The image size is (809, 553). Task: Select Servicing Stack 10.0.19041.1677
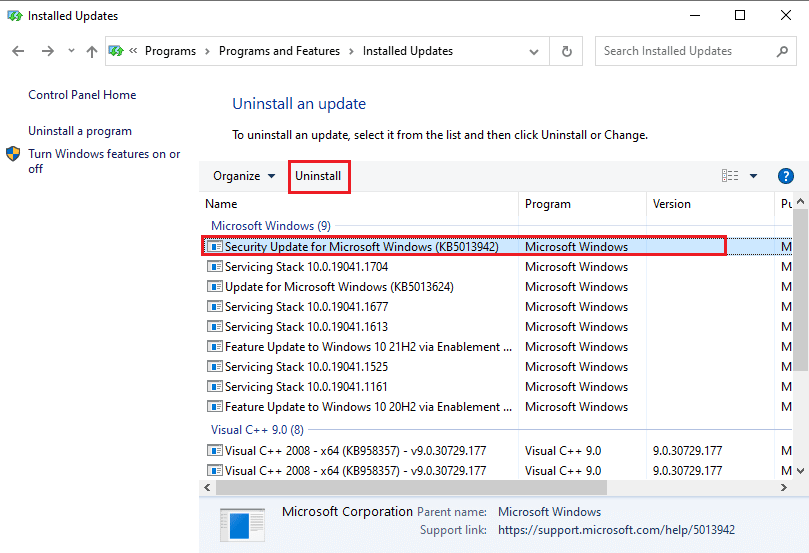click(x=496, y=307)
